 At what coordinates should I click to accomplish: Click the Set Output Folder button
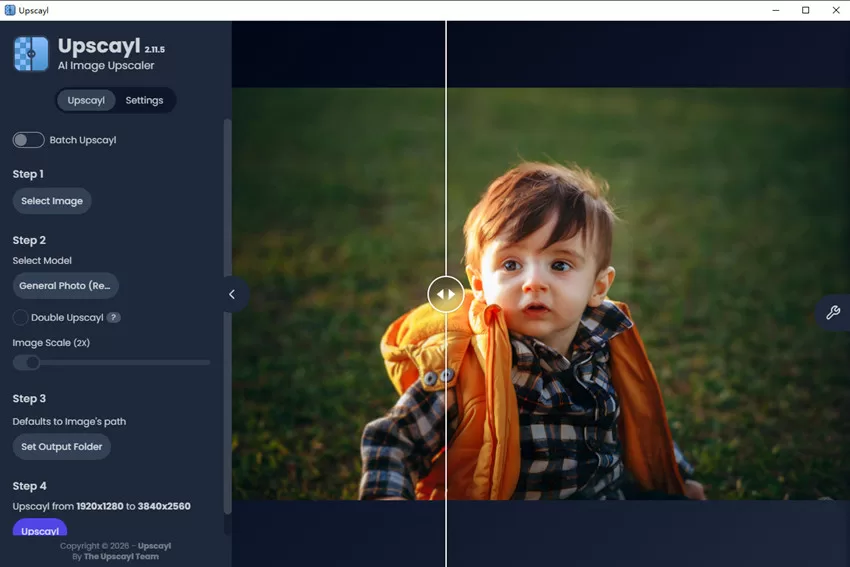tap(62, 447)
